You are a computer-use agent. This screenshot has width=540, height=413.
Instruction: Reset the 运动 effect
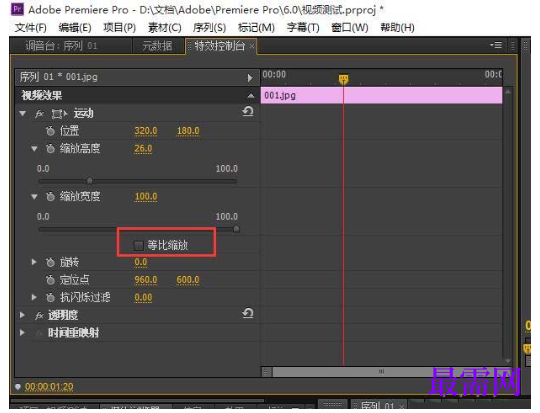click(248, 111)
